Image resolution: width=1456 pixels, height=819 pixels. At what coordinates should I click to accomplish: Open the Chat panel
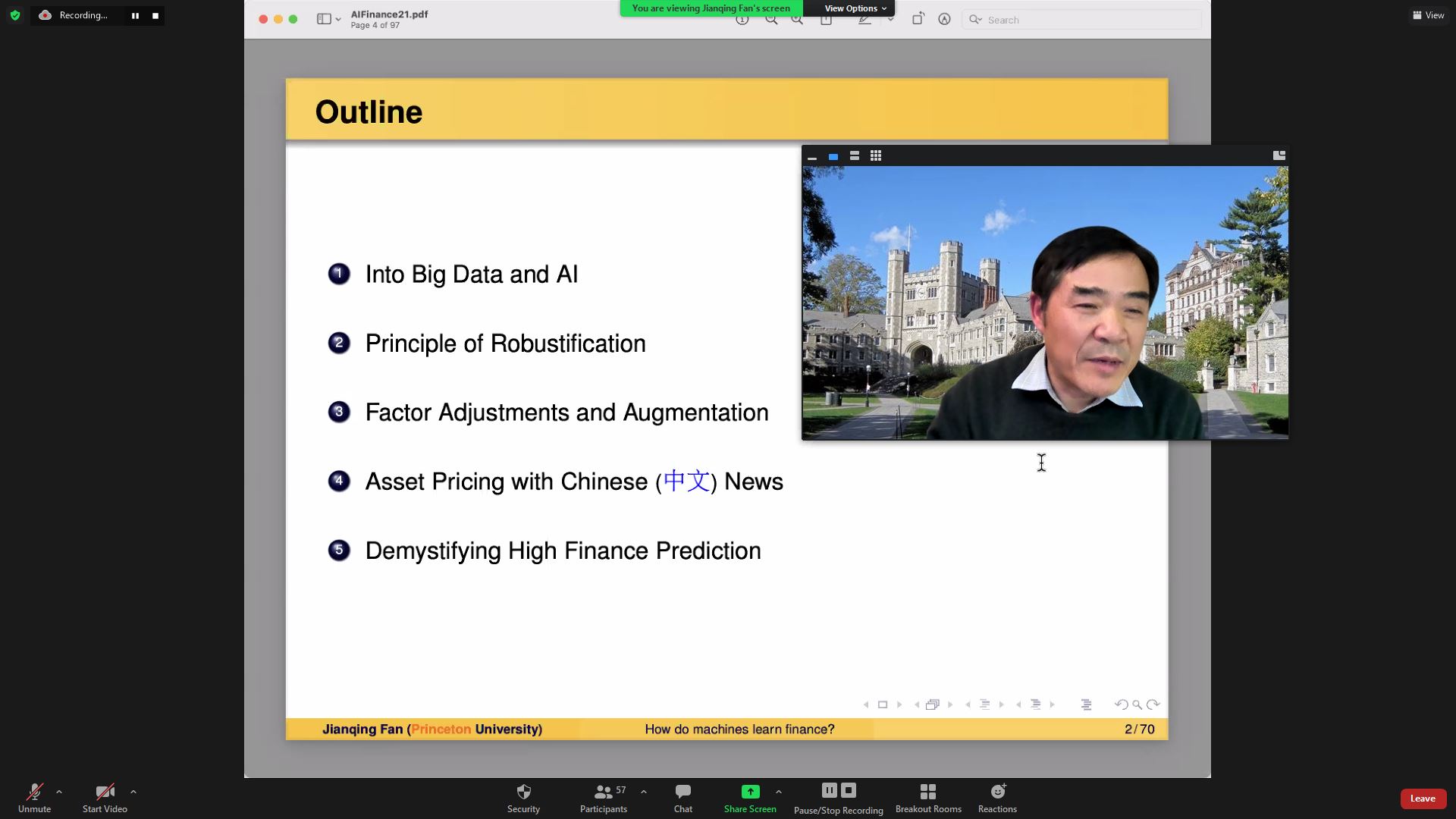[x=683, y=798]
